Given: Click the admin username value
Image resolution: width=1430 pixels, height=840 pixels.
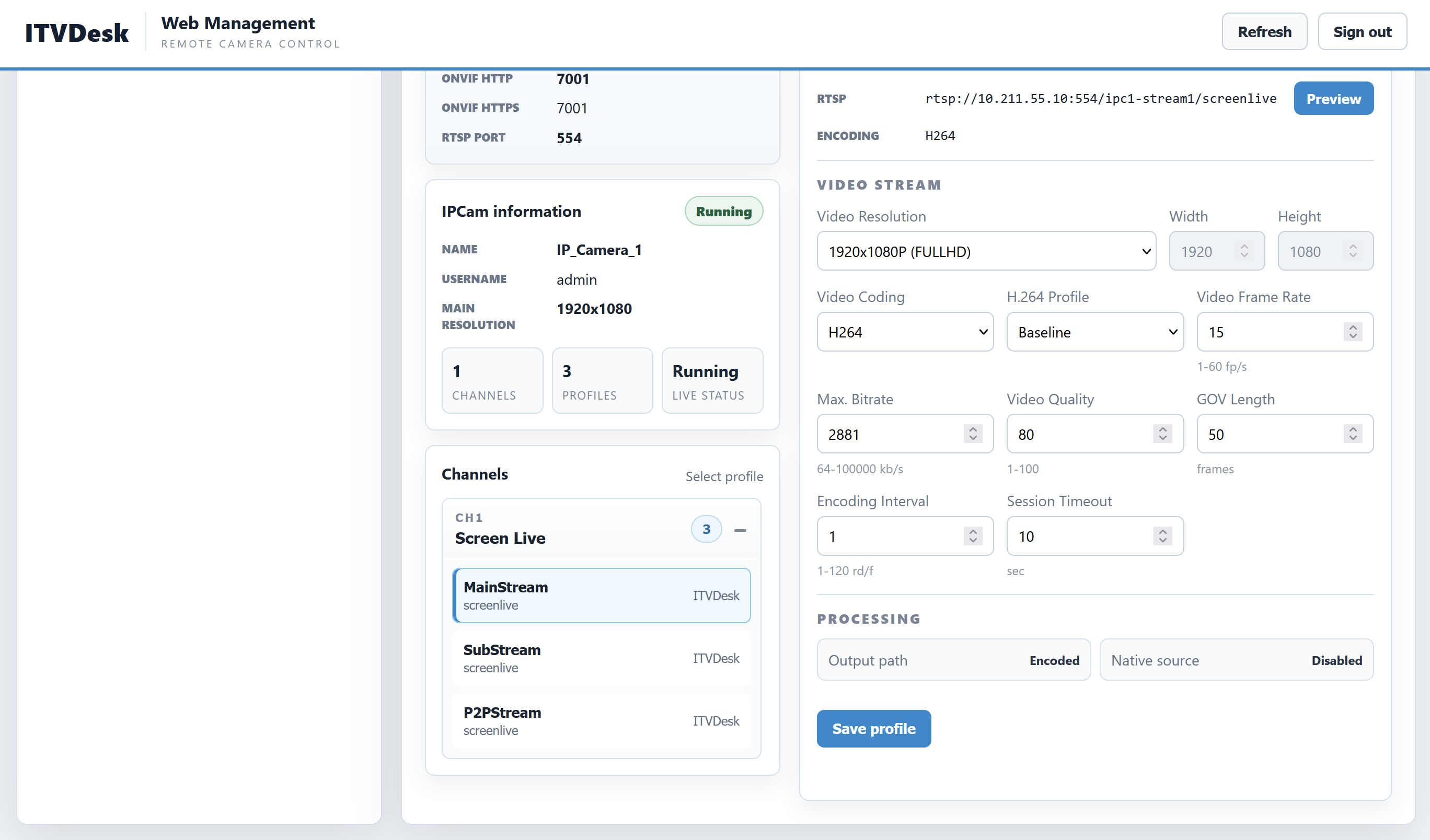Looking at the screenshot, I should 576,279.
